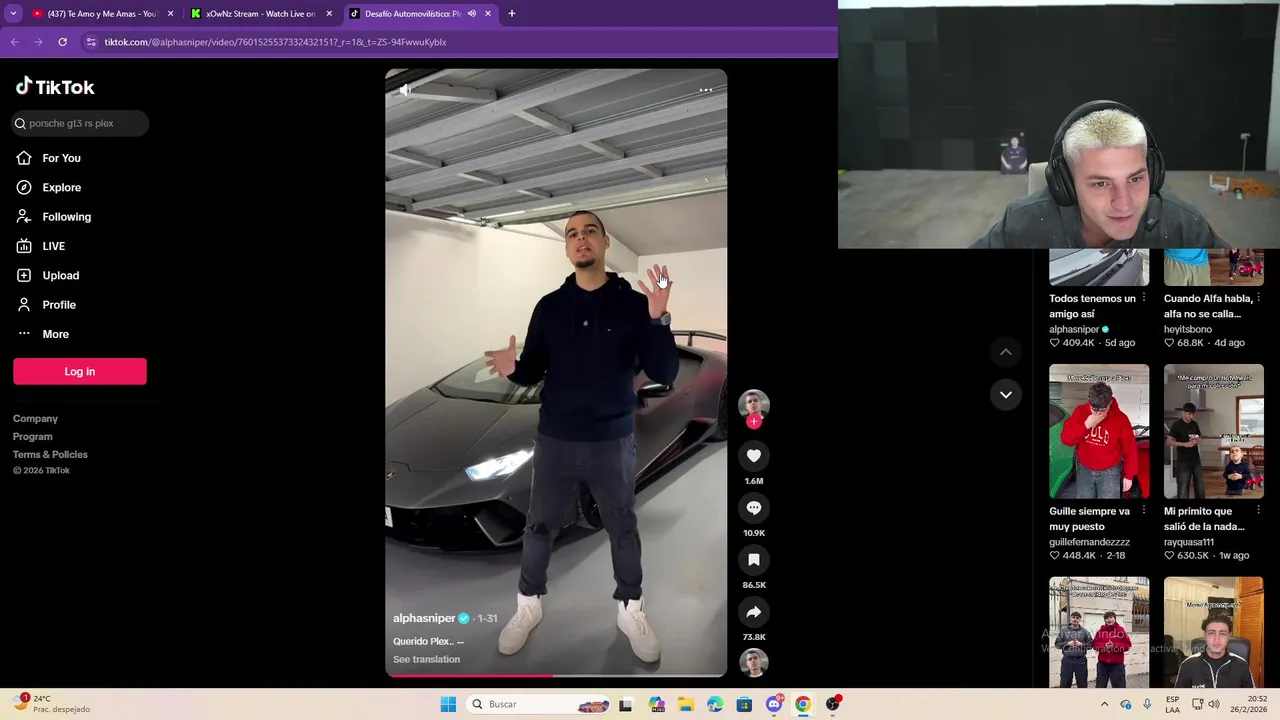This screenshot has height=720, width=1280.
Task: Expand the Company footer section
Action: point(35,419)
